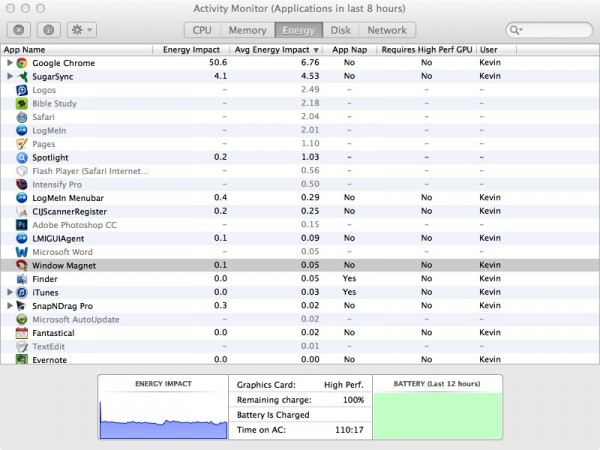Screen dimensions: 600x450
Task: Click the Time on AC 110:17 value
Action: coord(349,430)
